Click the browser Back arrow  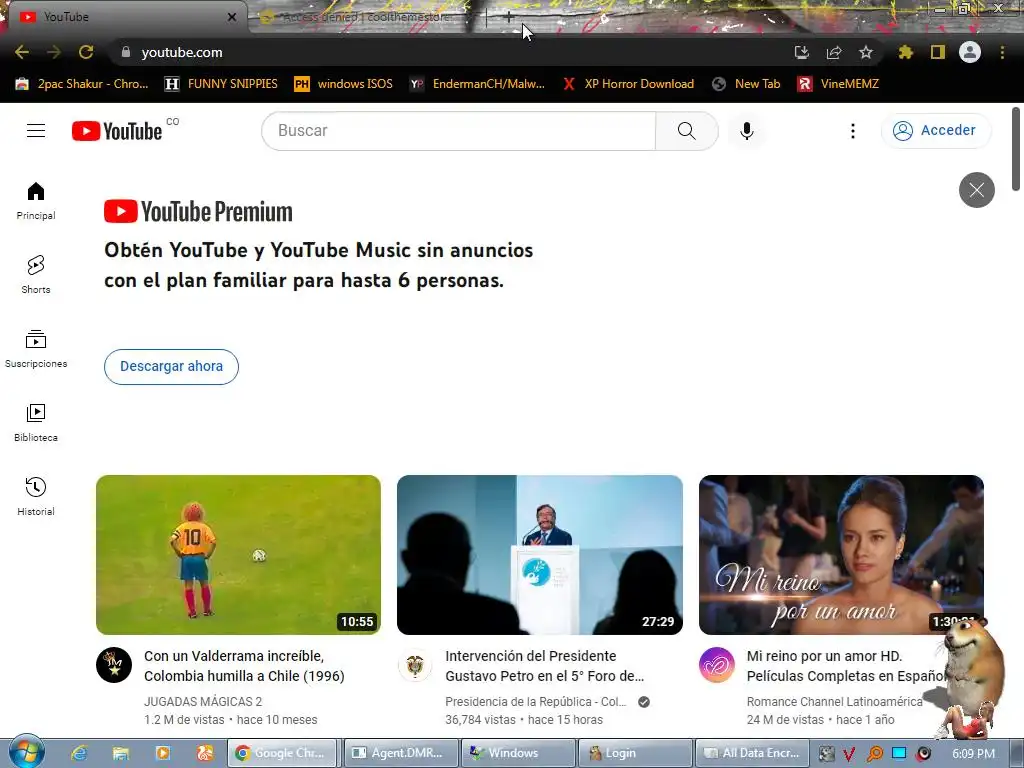tap(22, 52)
